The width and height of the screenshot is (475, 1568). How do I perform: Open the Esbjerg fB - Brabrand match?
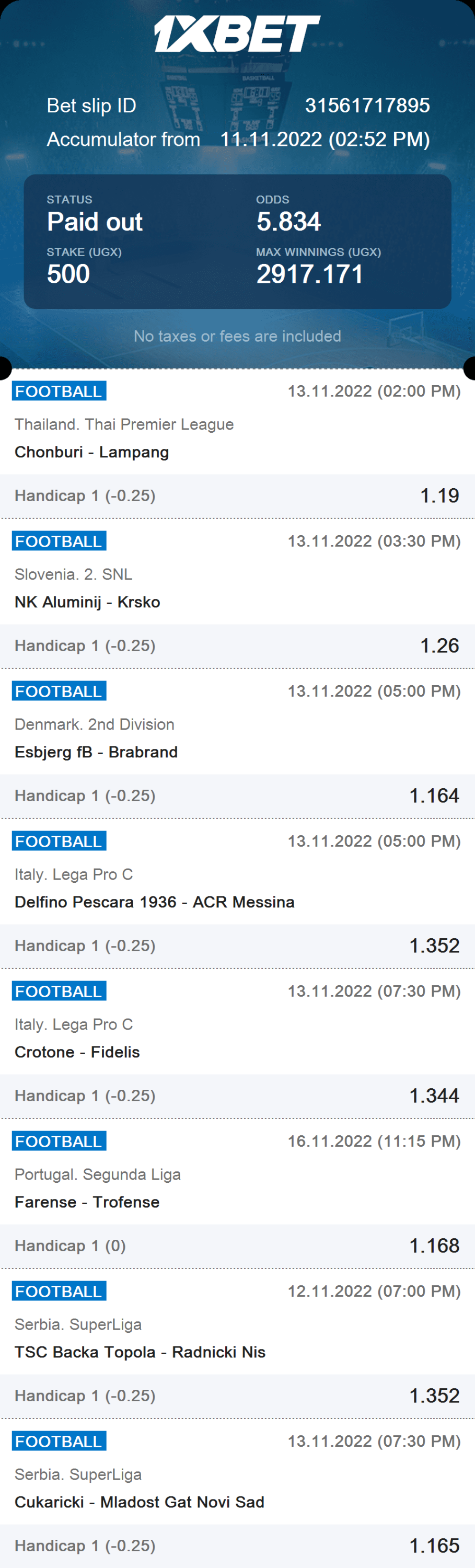point(96,752)
